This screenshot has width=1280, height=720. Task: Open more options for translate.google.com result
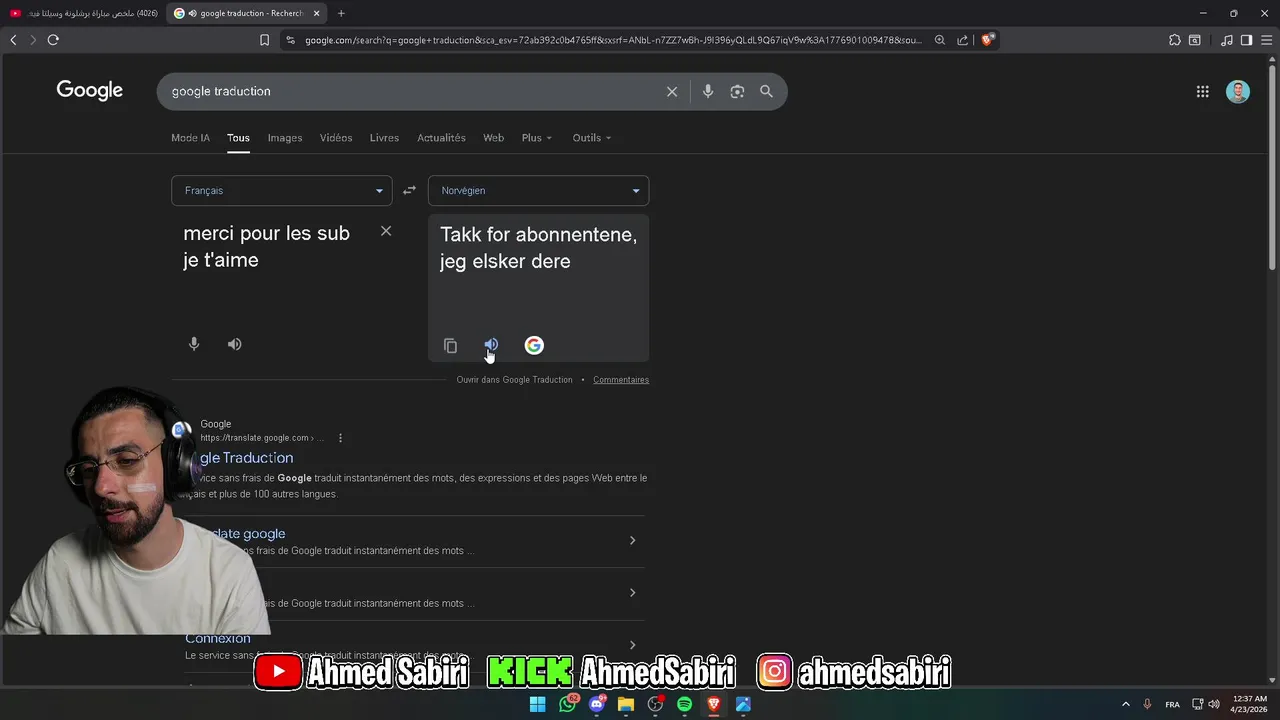[340, 438]
